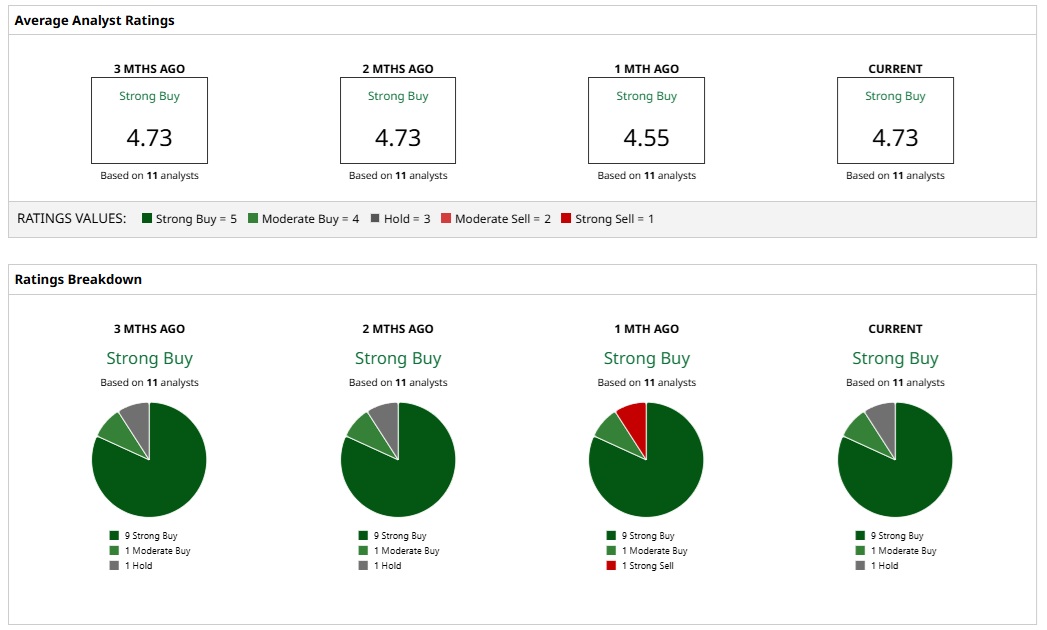Click the 1 Moderate Buy legend icon under 2 MTHS AGO pie
The width and height of the screenshot is (1047, 630).
363,551
